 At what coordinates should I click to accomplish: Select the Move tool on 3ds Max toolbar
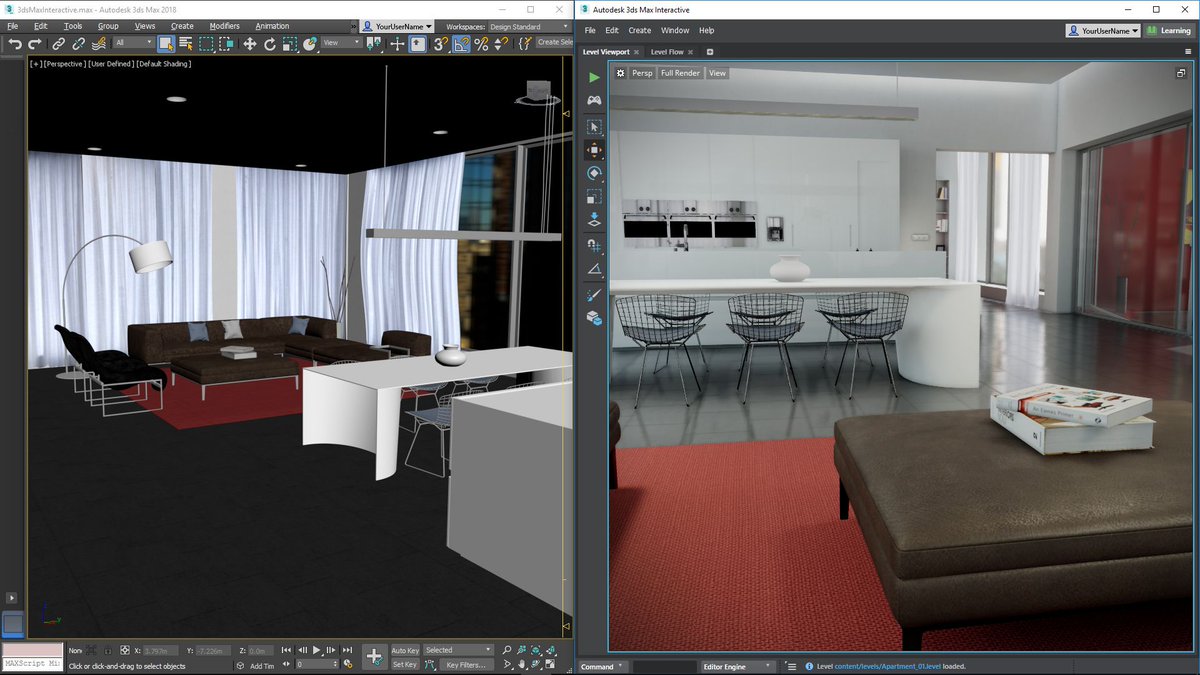(250, 45)
